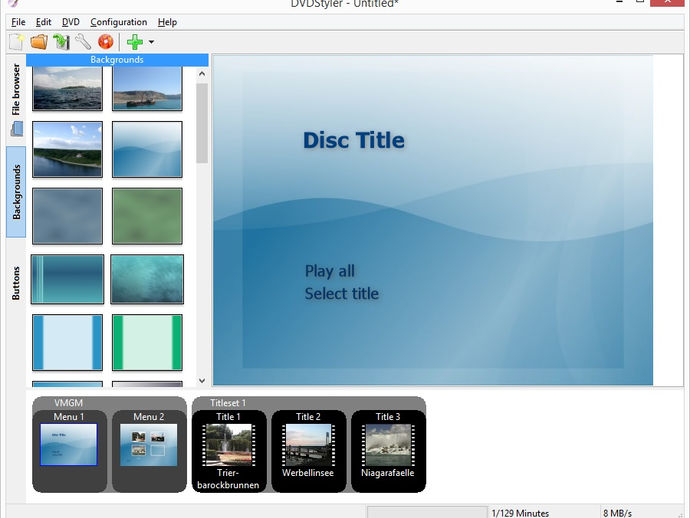The width and height of the screenshot is (690, 518).
Task: Expand the Add button dropdown arrow
Action: click(x=151, y=42)
